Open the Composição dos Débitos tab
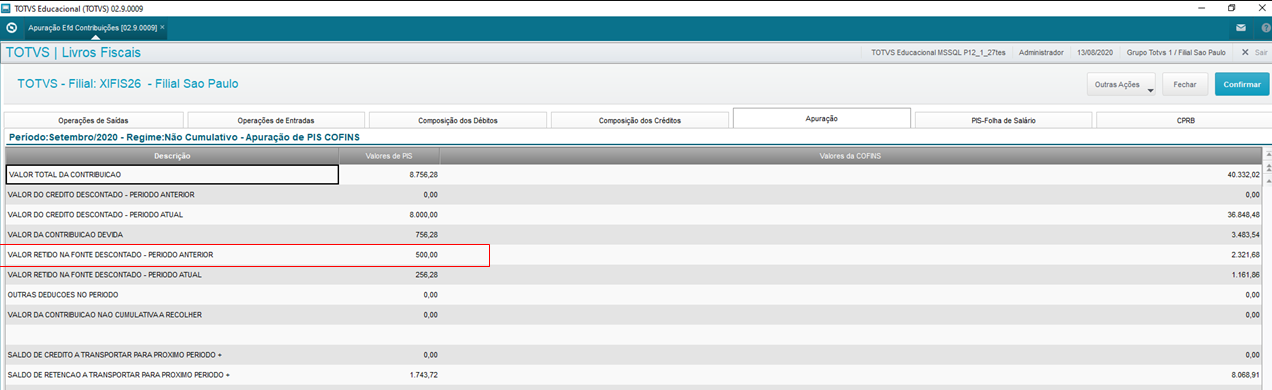 click(x=458, y=120)
